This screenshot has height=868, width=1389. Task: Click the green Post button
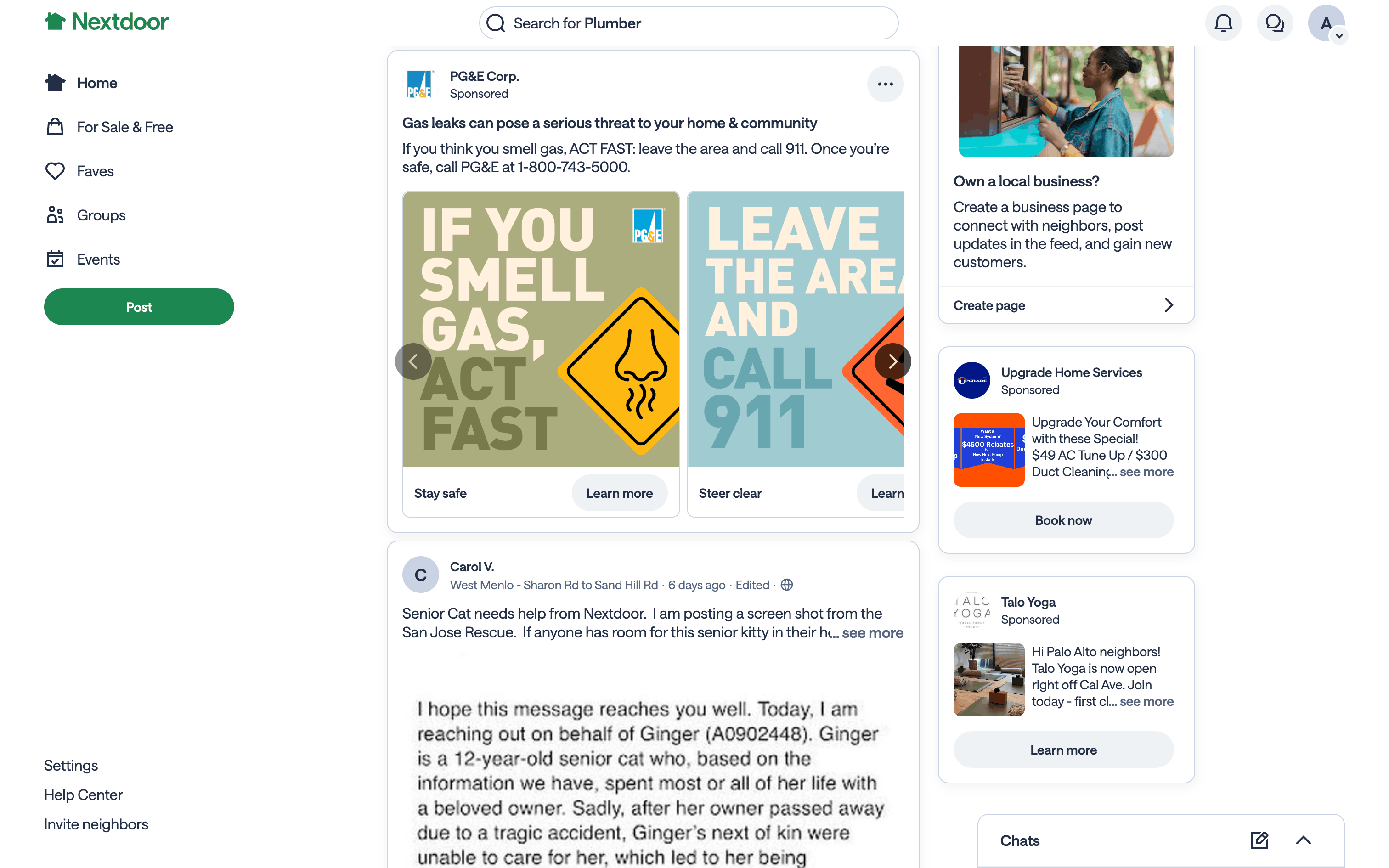pyautogui.click(x=139, y=307)
